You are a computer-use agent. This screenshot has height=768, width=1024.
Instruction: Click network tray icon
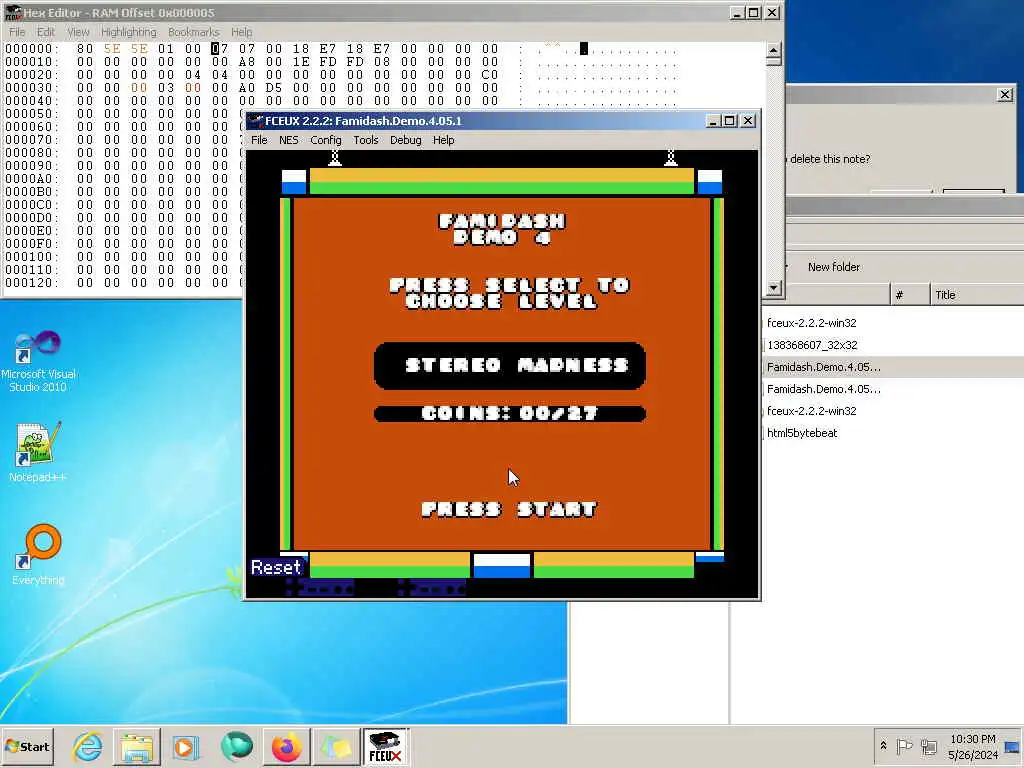928,746
